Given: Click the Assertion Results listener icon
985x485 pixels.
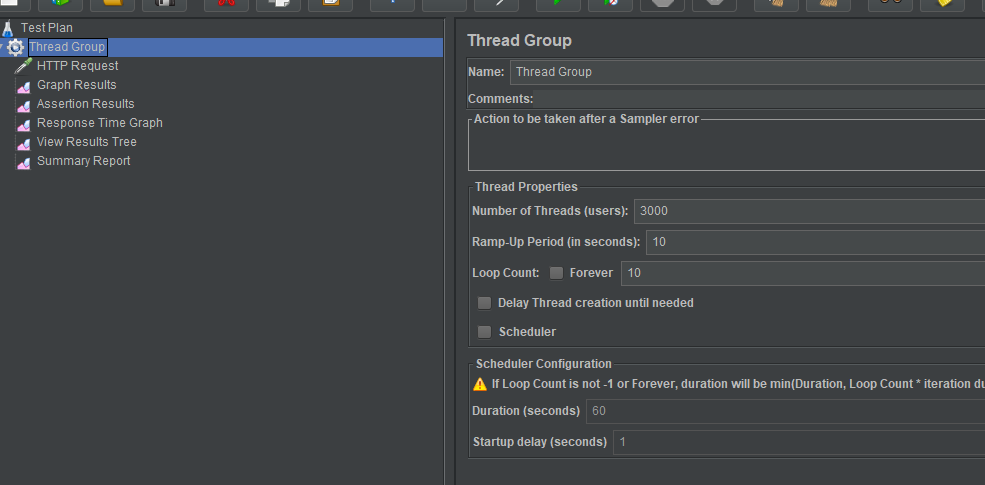Looking at the screenshot, I should tap(24, 105).
